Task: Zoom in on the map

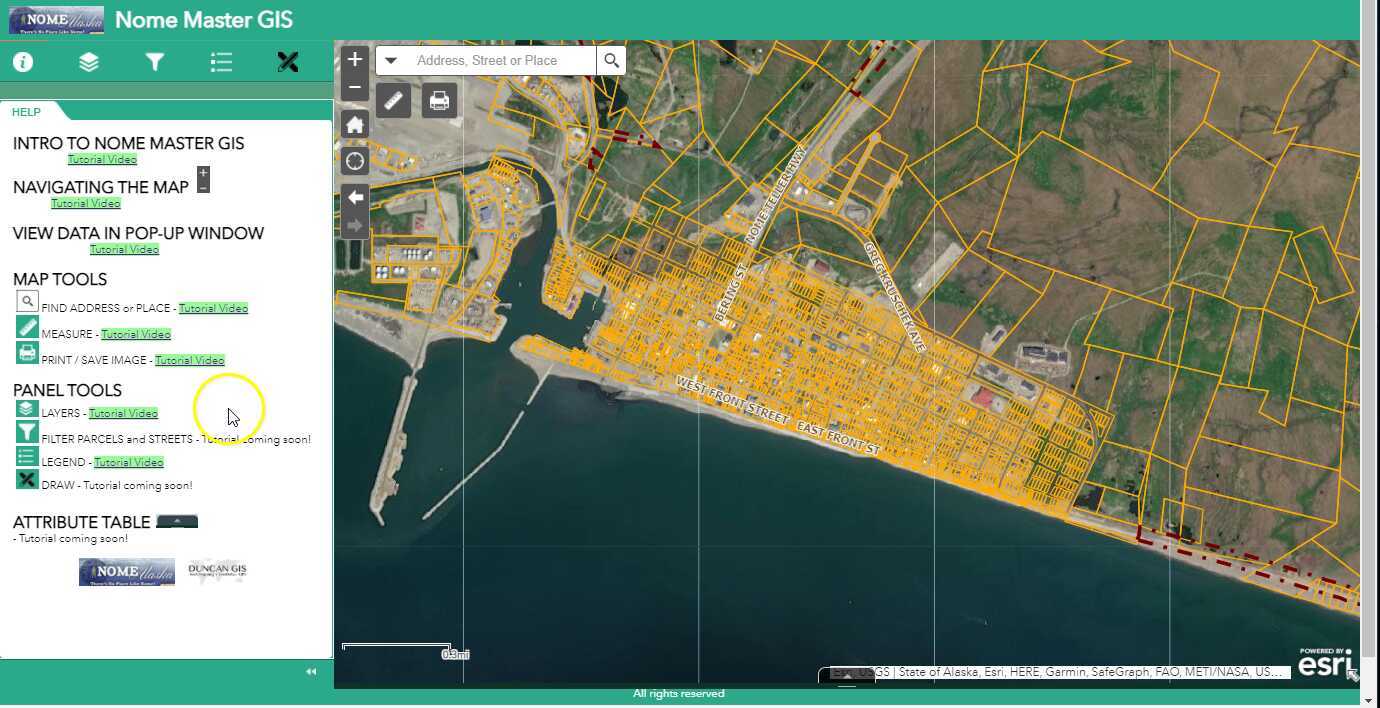Action: point(354,60)
